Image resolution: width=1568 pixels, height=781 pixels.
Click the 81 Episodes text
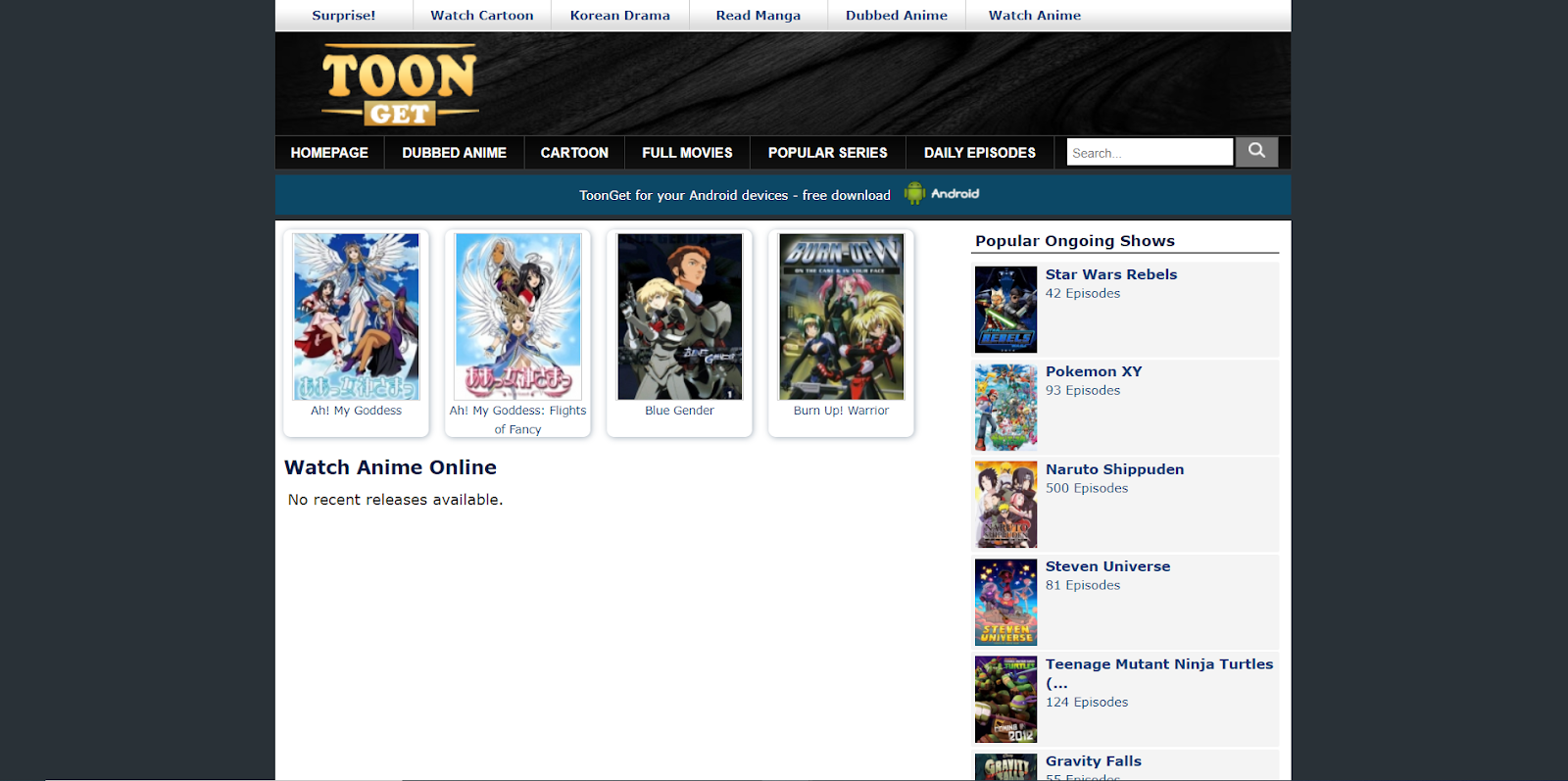(1083, 586)
